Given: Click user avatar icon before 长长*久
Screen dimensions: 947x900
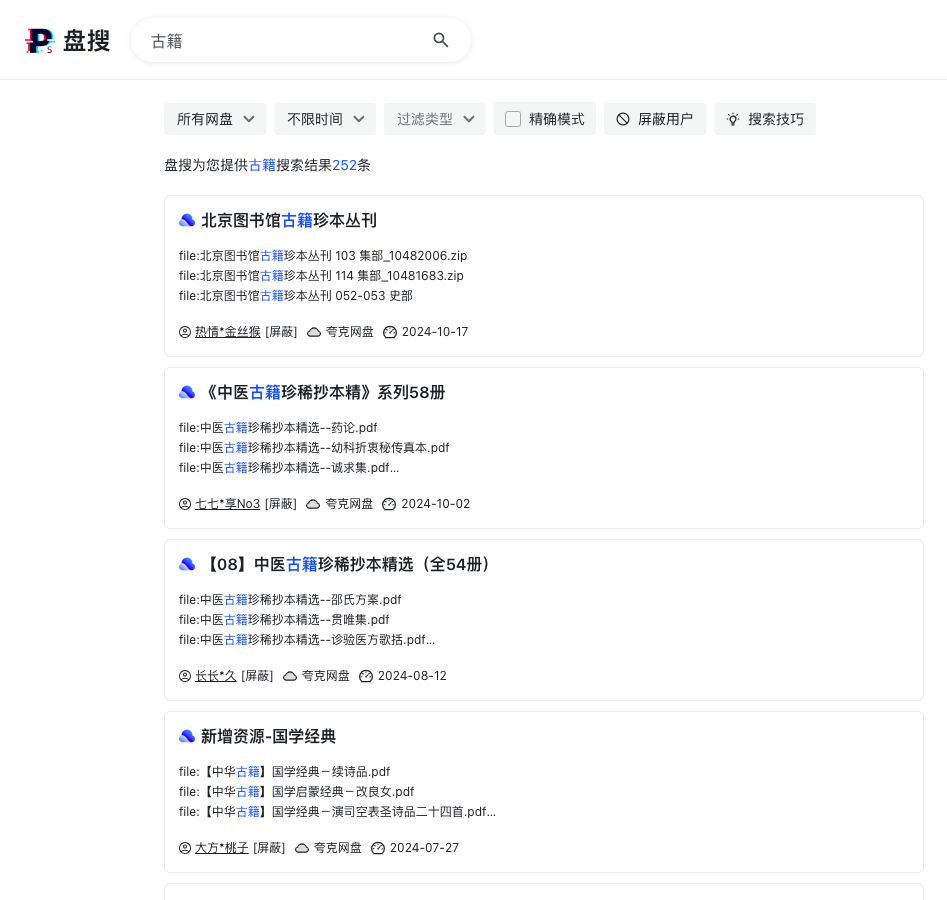Looking at the screenshot, I should [185, 676].
